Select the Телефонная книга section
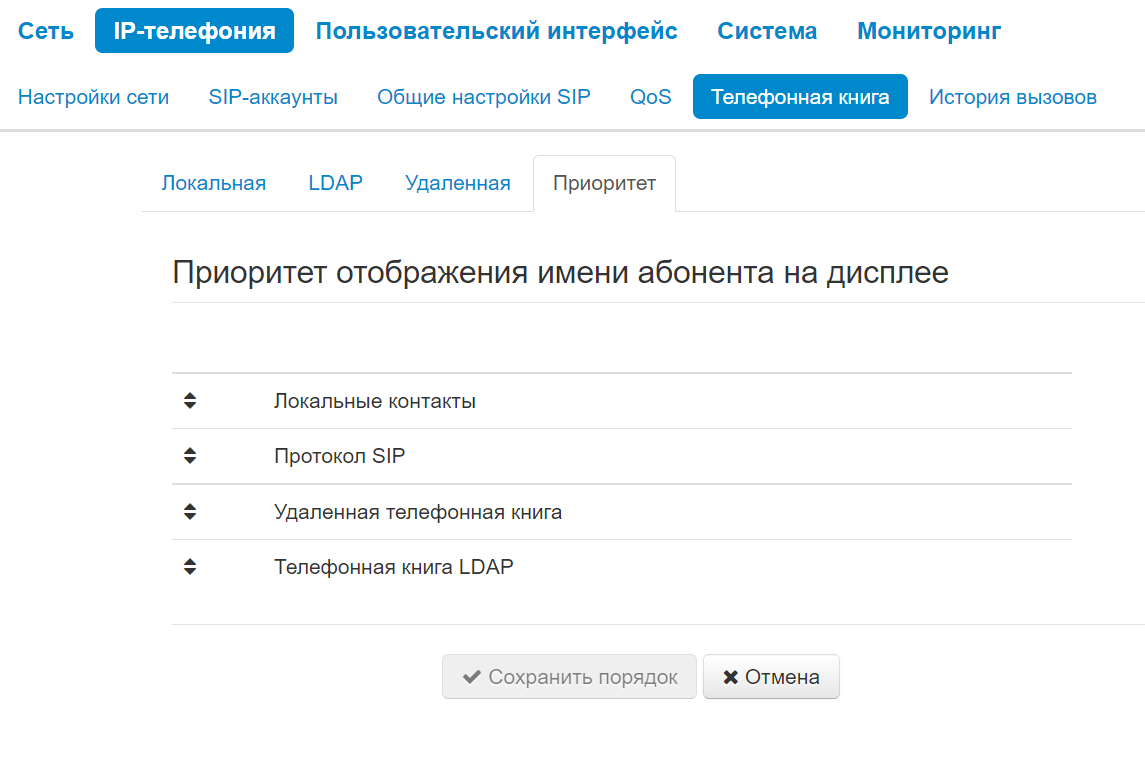 (x=800, y=97)
